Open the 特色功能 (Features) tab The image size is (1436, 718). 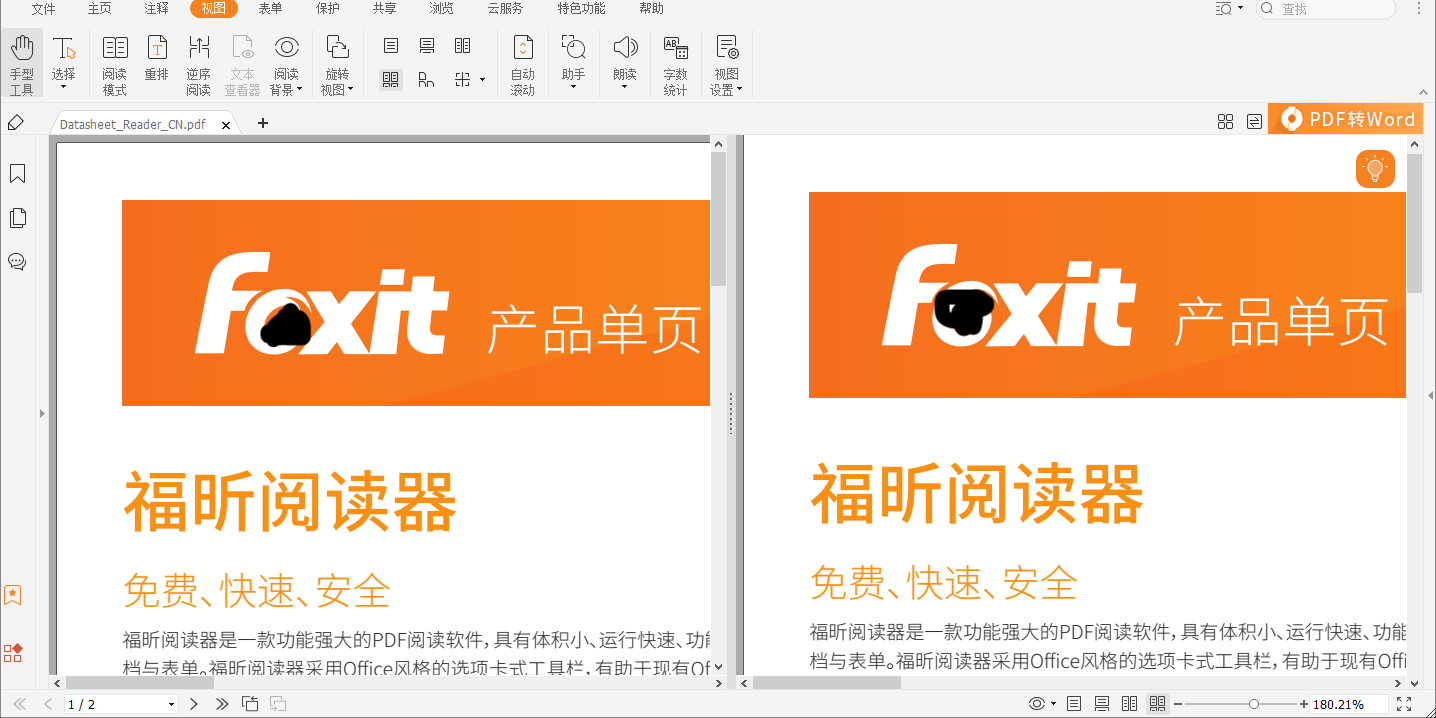pos(581,9)
